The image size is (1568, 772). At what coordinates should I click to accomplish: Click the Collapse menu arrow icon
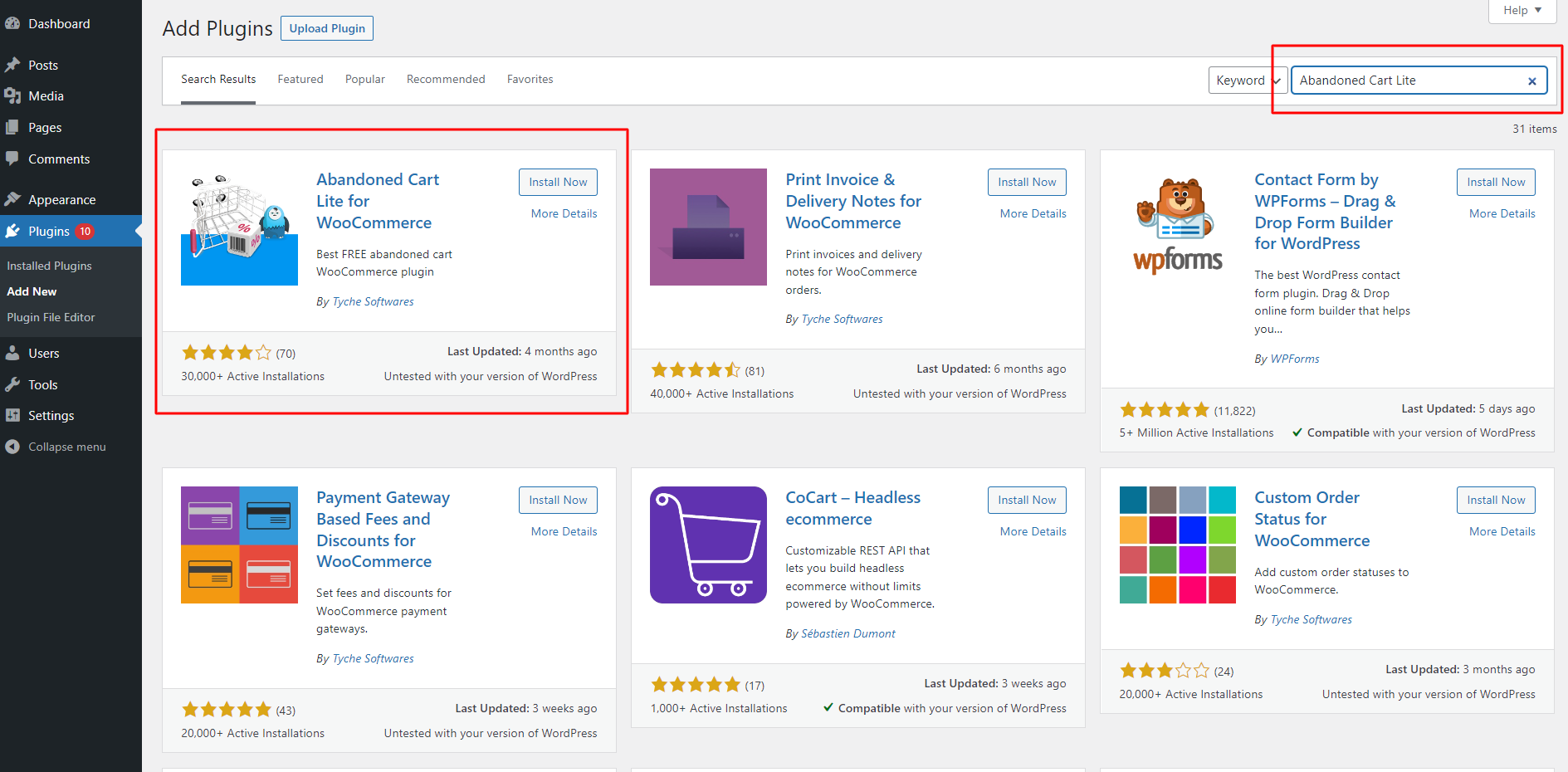pyautogui.click(x=12, y=447)
